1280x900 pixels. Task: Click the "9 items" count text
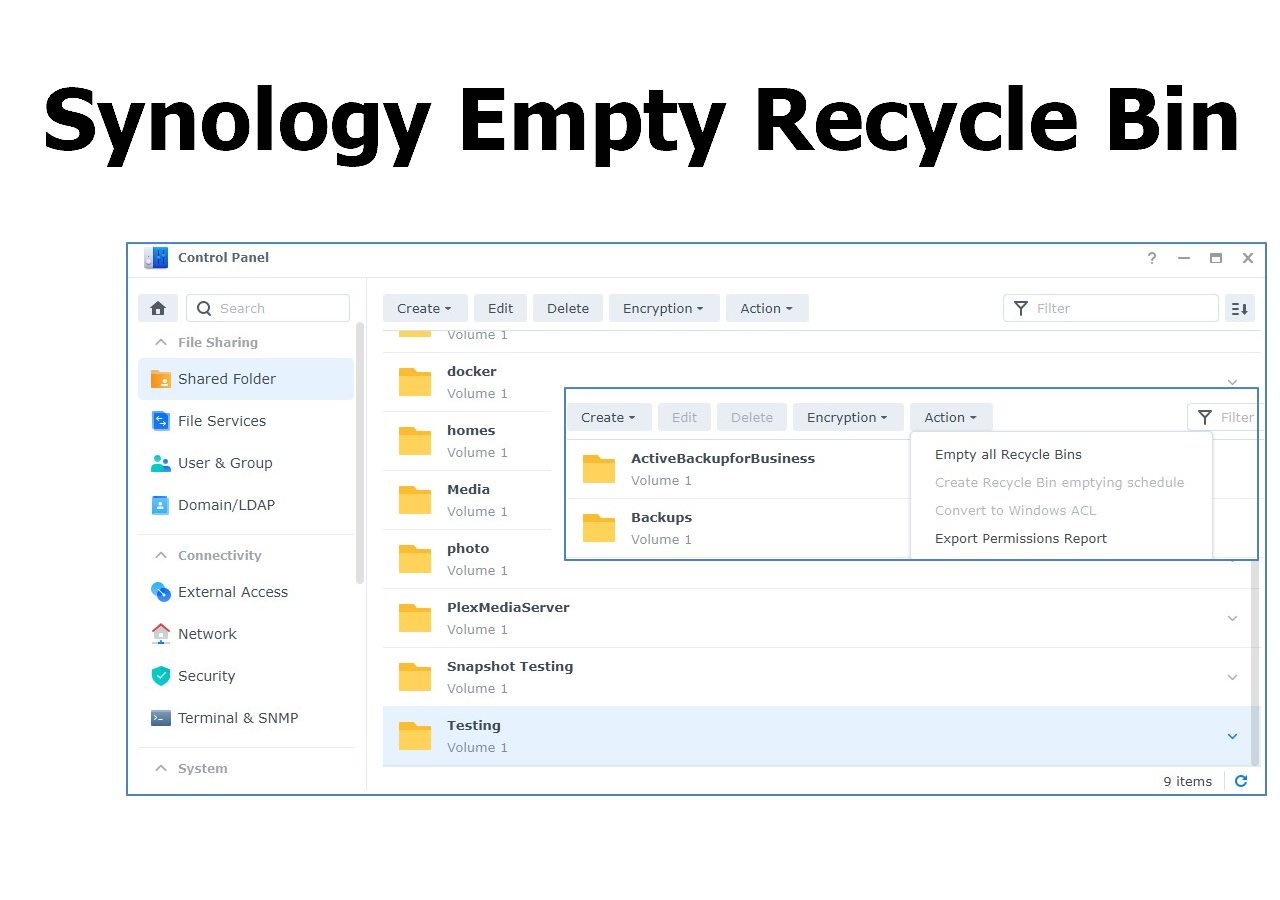(x=1187, y=782)
